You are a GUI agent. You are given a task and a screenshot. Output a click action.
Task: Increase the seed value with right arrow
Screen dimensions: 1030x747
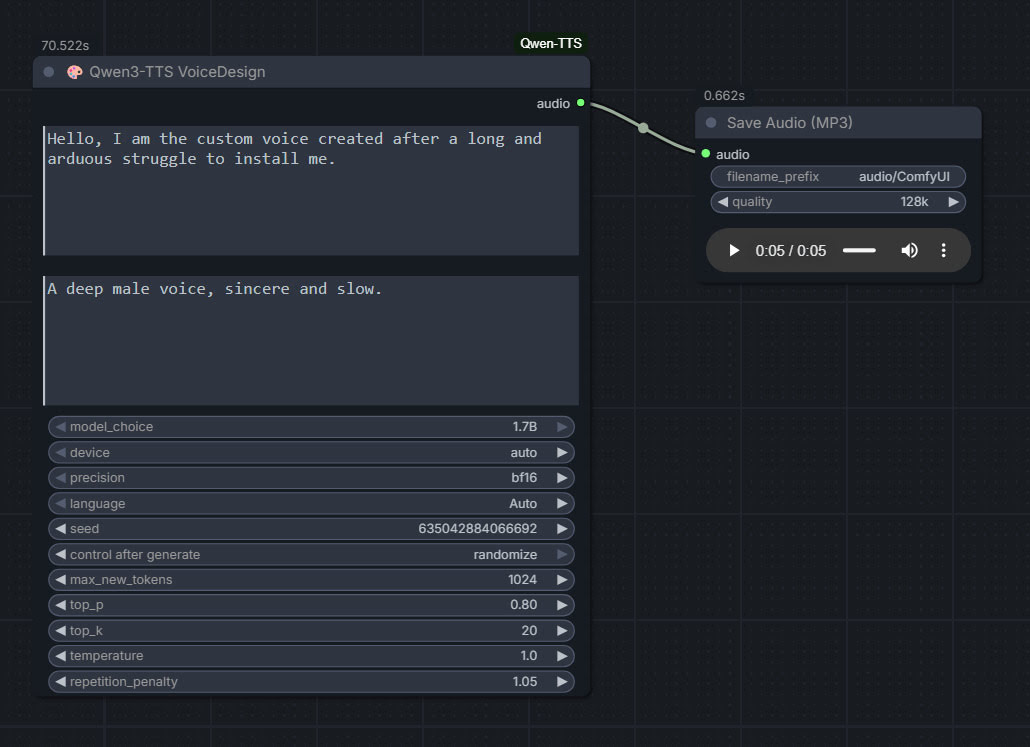pyautogui.click(x=562, y=529)
